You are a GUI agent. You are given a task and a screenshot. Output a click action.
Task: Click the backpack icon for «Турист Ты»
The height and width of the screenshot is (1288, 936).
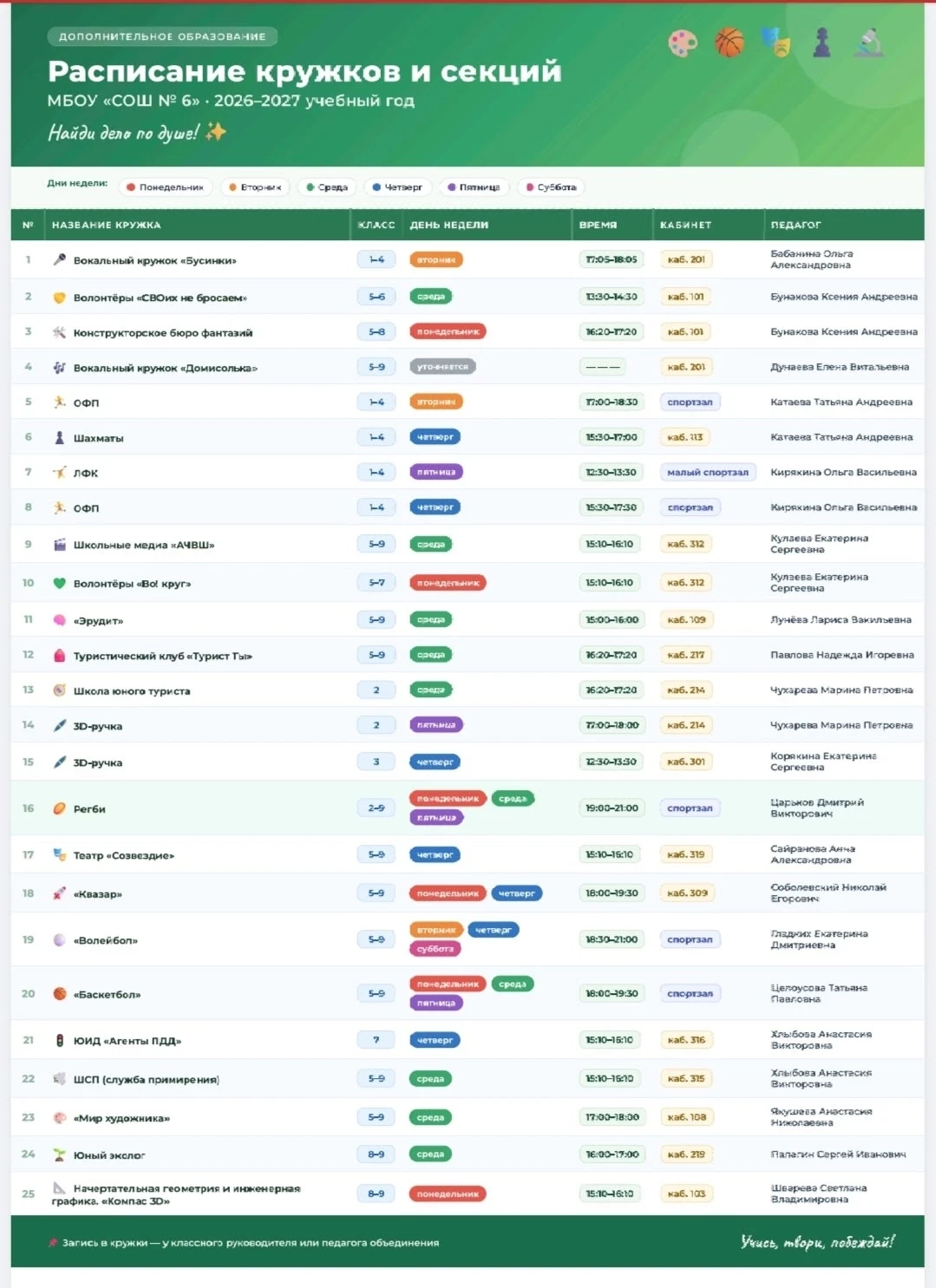point(59,656)
